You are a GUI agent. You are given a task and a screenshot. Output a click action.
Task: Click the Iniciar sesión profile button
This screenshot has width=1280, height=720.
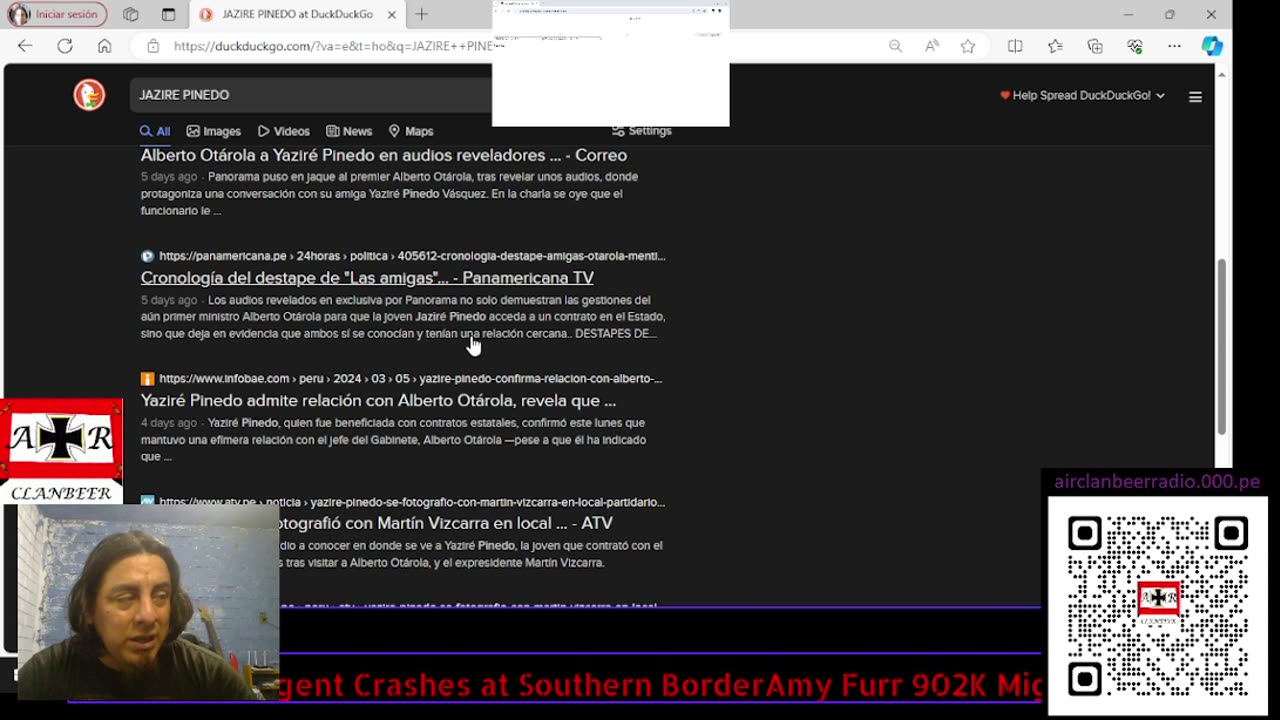coord(56,14)
